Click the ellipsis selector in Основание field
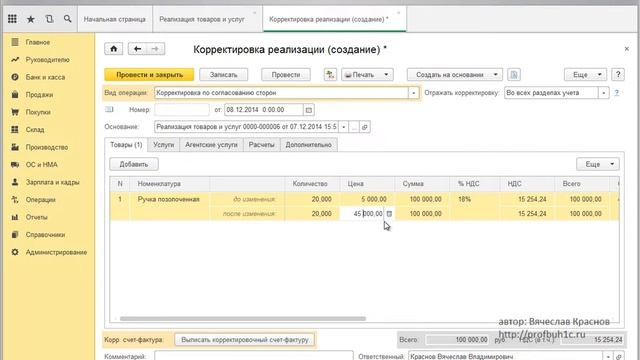This screenshot has height=360, width=640. [354, 127]
